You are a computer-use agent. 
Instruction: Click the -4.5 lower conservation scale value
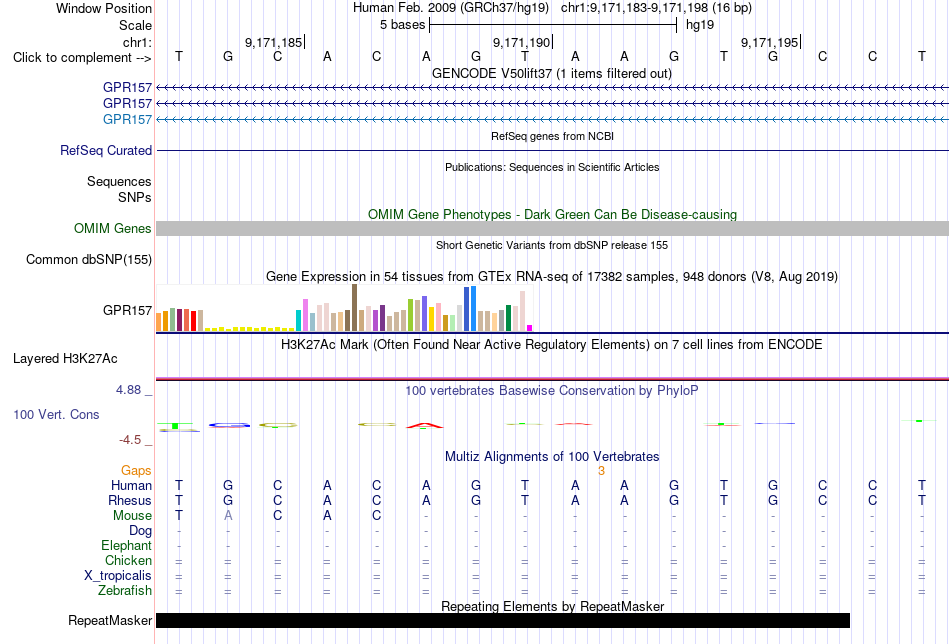point(130,439)
